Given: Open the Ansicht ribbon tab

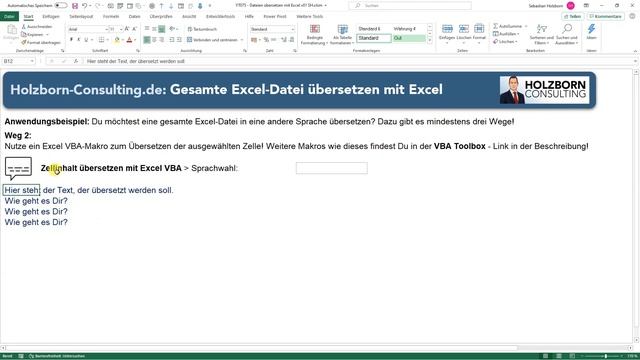Looking at the screenshot, I should (189, 16).
